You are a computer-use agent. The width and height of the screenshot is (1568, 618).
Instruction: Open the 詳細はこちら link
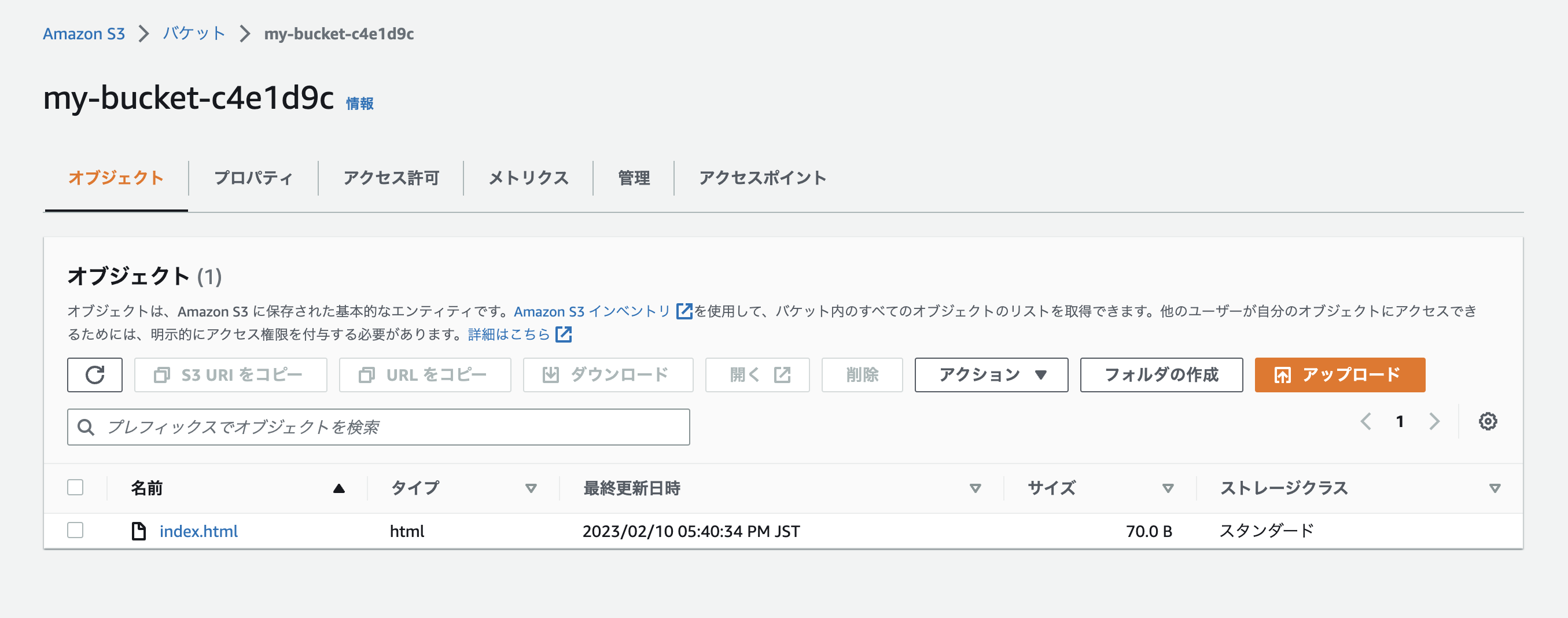[x=509, y=334]
